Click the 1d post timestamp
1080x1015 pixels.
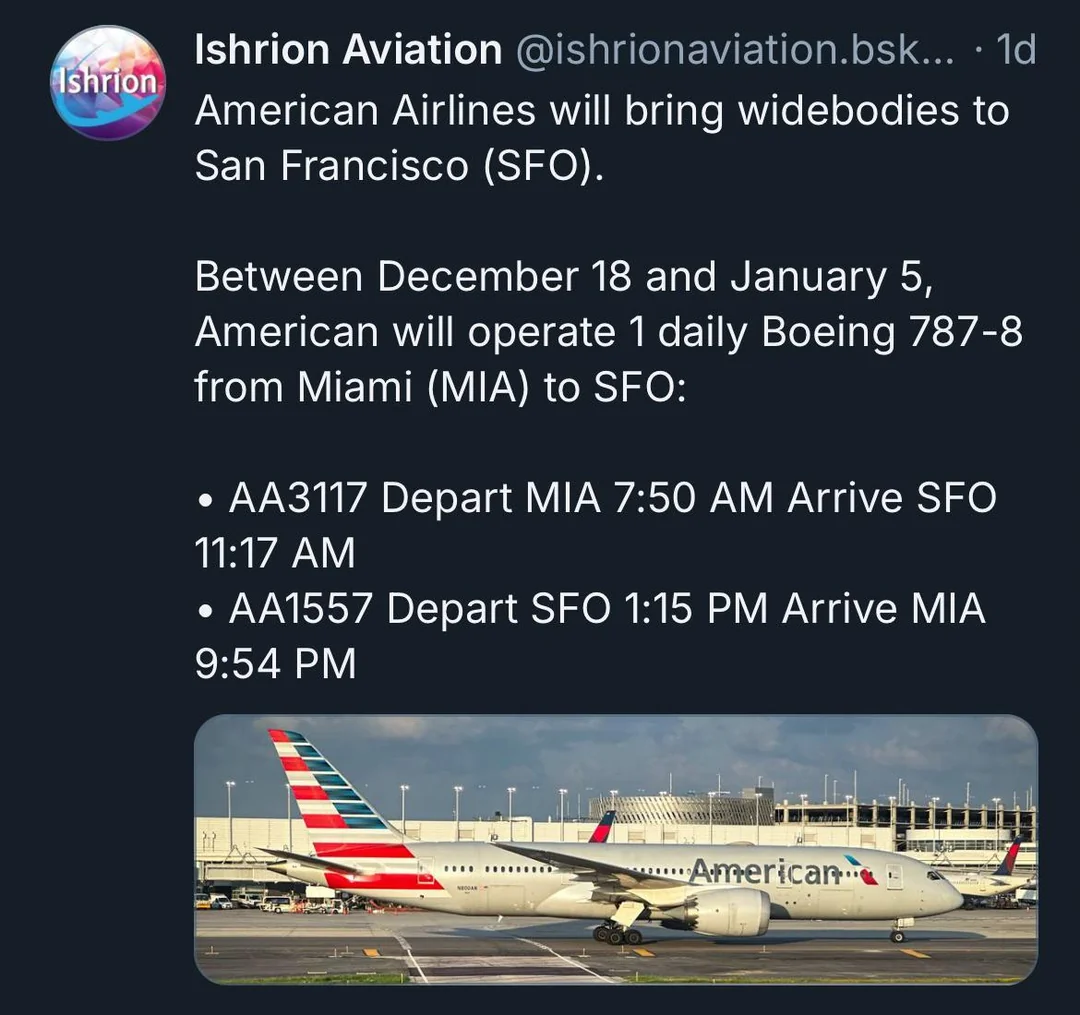point(1017,49)
